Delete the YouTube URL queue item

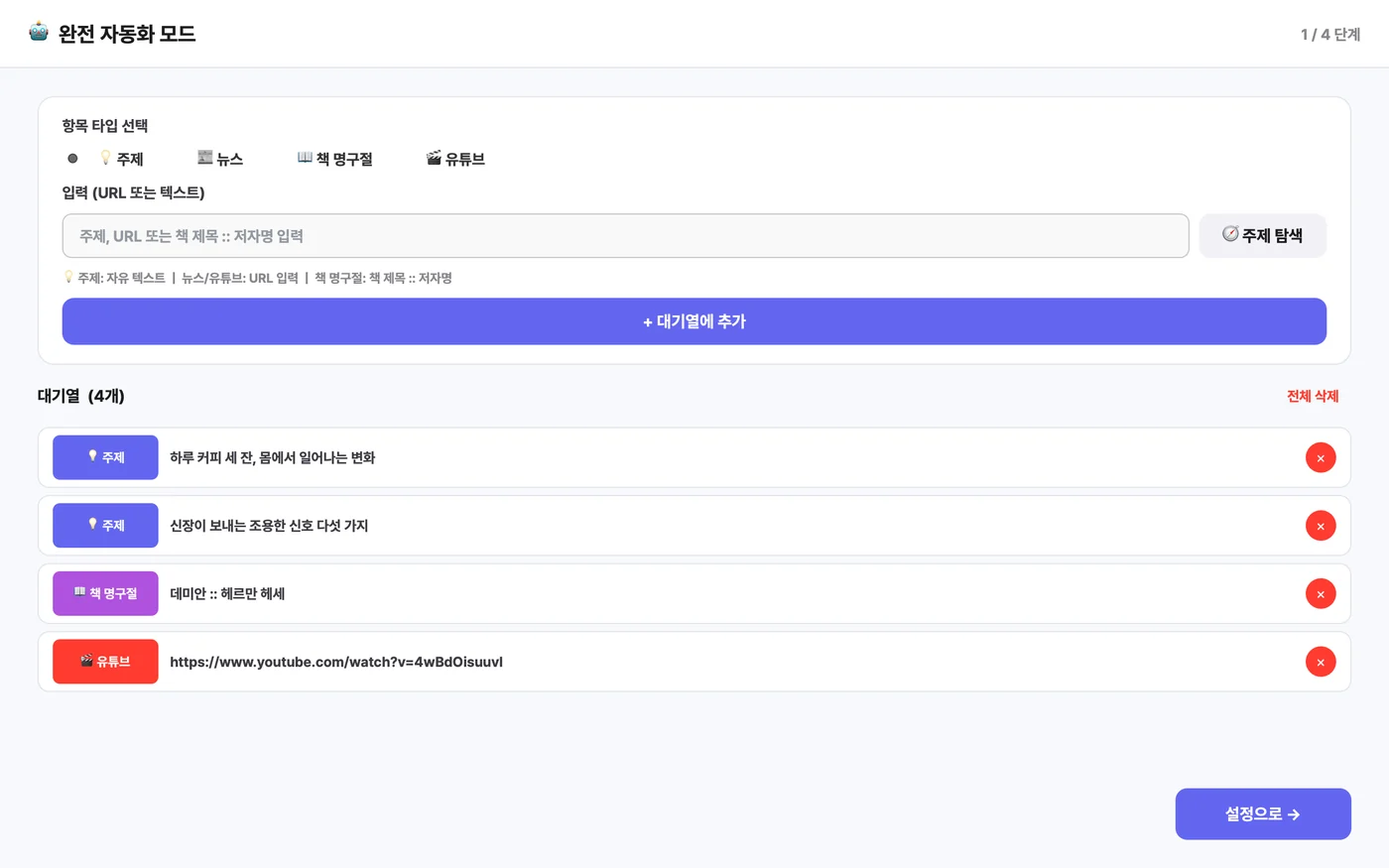pos(1321,662)
